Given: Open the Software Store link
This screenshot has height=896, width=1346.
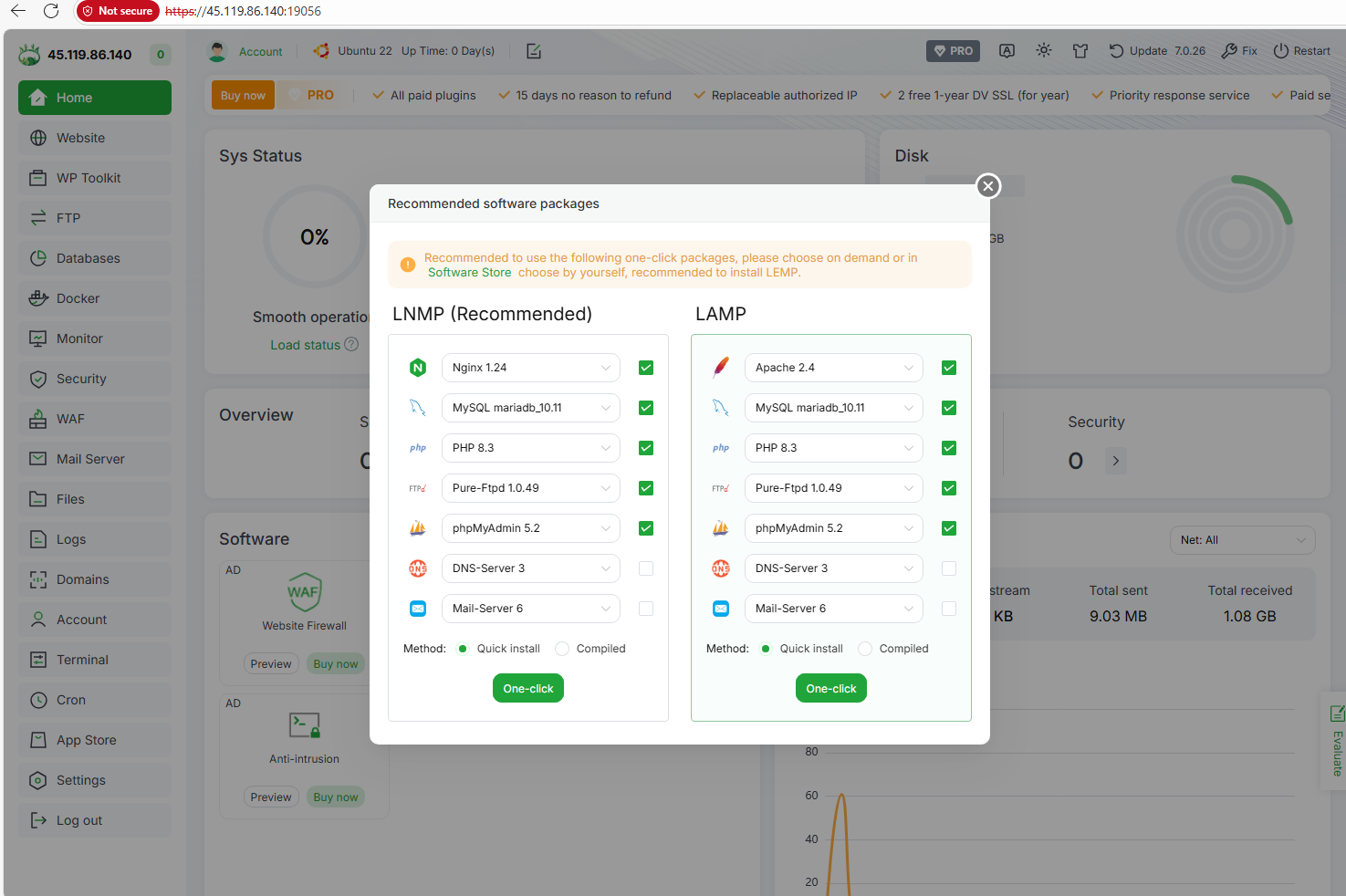Looking at the screenshot, I should click(x=469, y=273).
